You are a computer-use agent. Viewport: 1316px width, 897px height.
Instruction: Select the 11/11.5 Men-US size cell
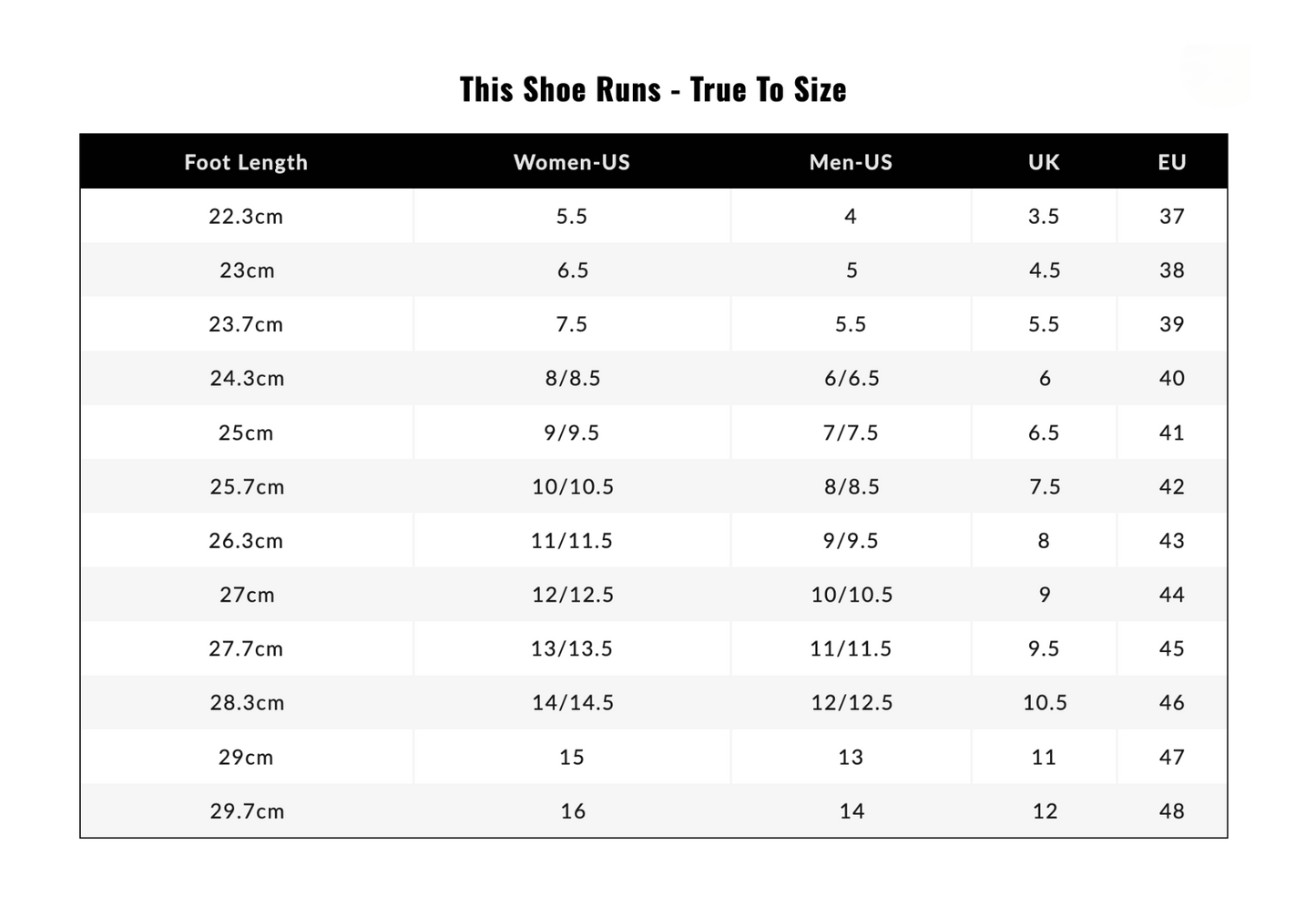click(851, 649)
